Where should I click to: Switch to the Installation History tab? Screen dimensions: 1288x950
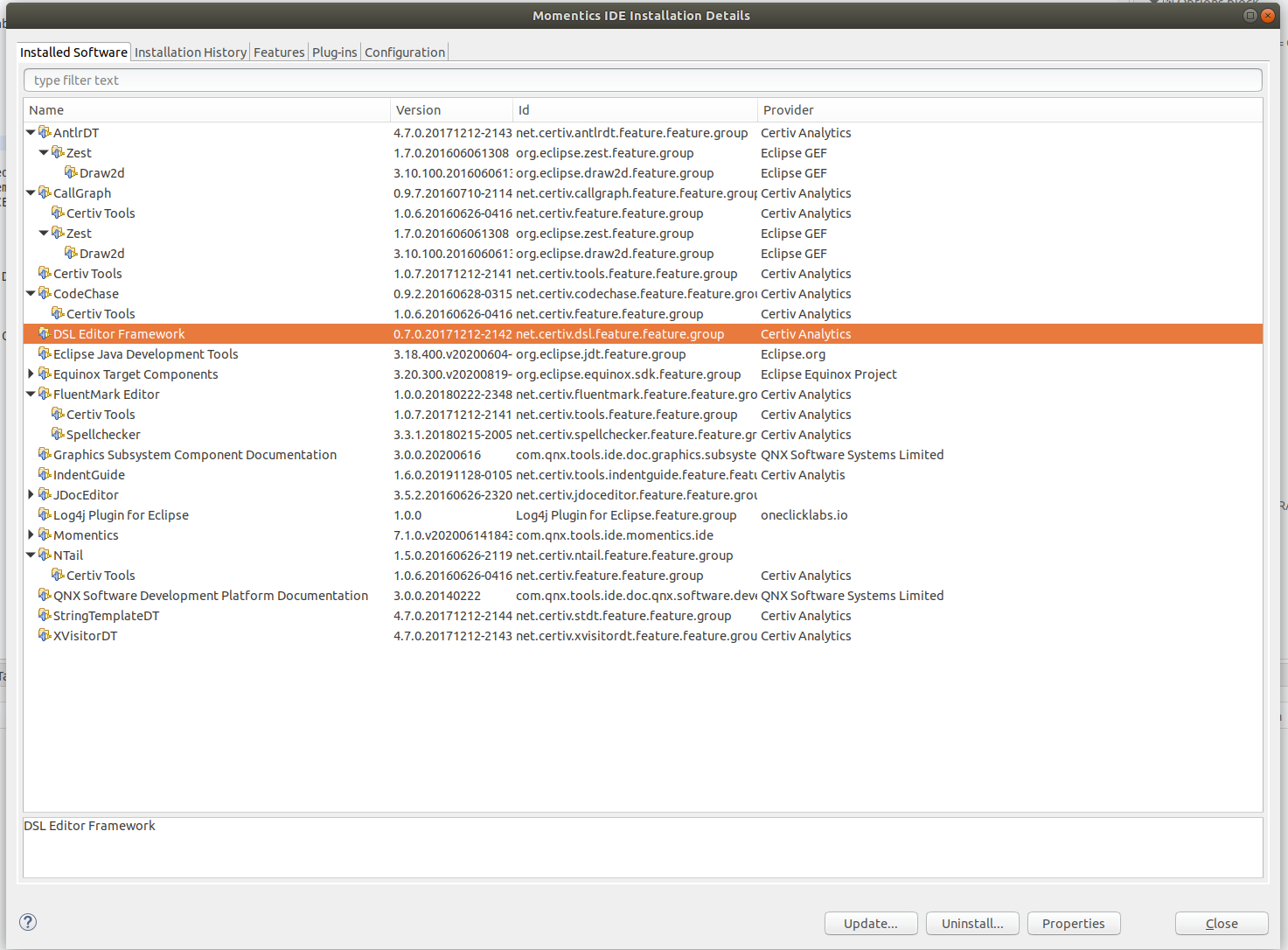[x=190, y=52]
